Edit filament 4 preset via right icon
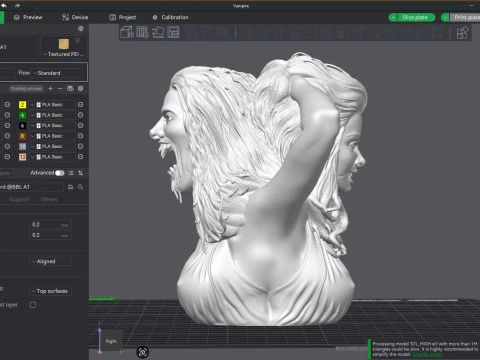480x360 pixels. (80, 115)
